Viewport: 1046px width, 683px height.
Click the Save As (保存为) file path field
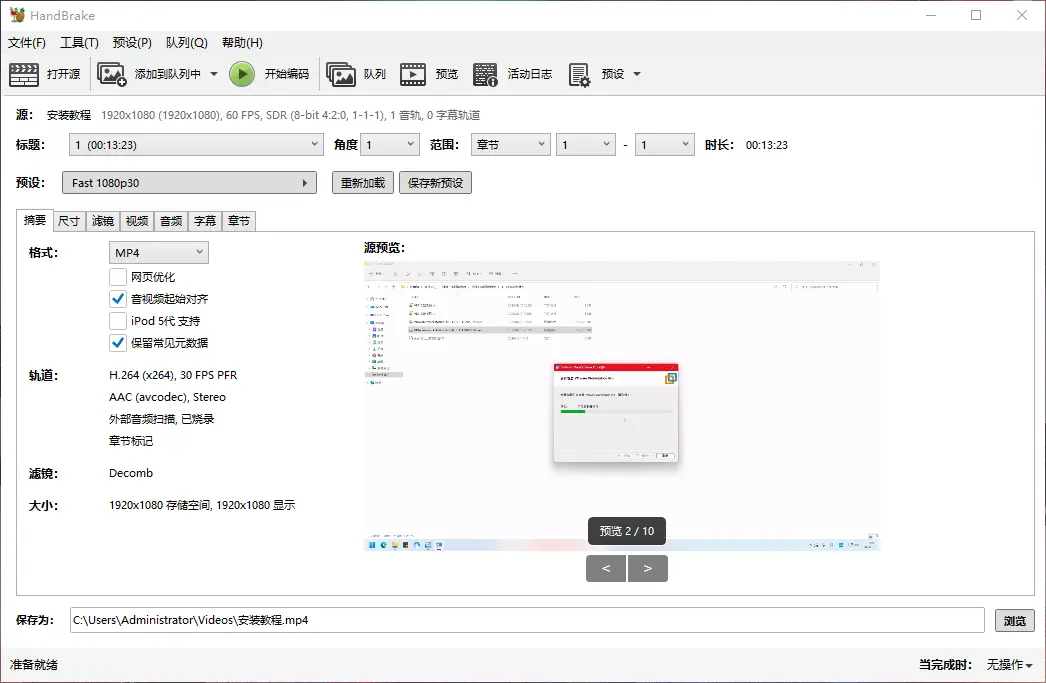coord(527,621)
